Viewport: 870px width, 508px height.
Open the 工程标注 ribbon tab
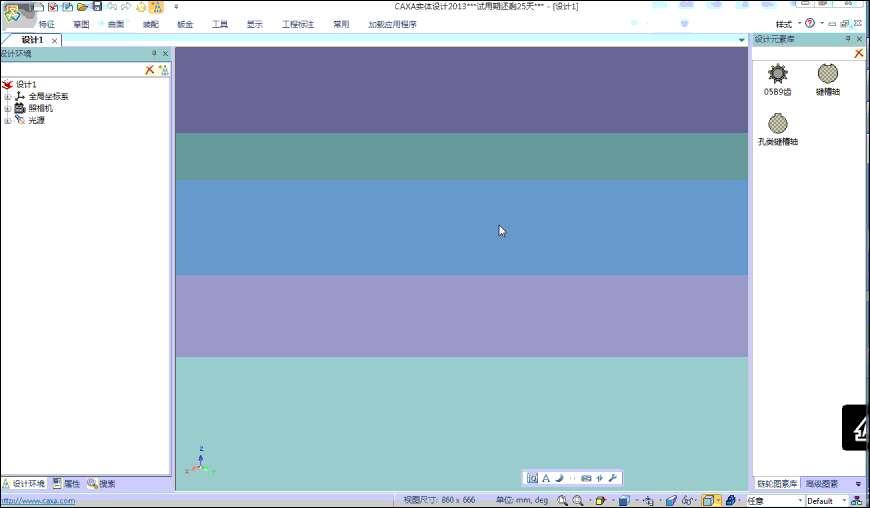coord(298,24)
